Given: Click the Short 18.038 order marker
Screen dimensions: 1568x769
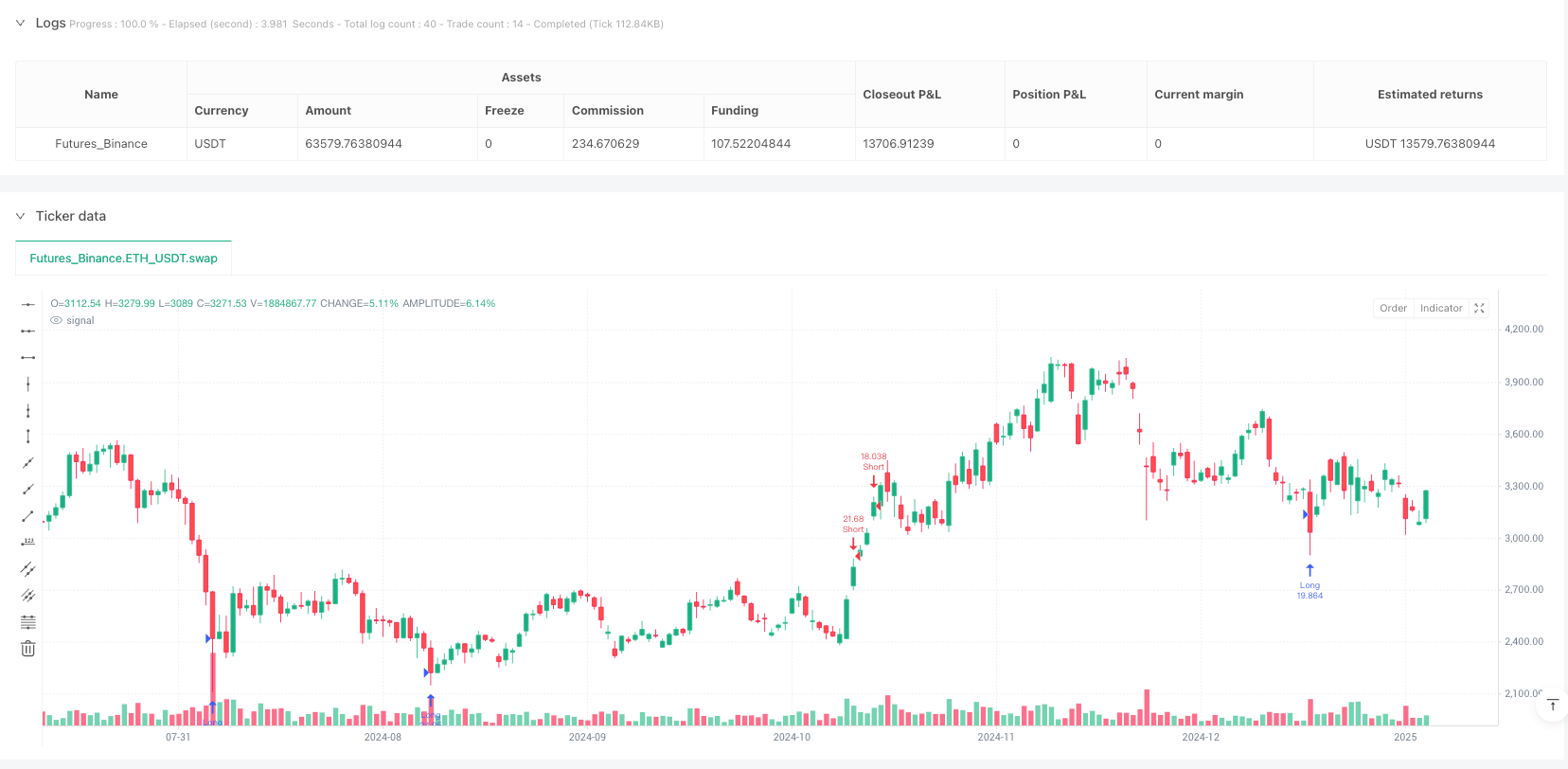Looking at the screenshot, I should click(873, 462).
